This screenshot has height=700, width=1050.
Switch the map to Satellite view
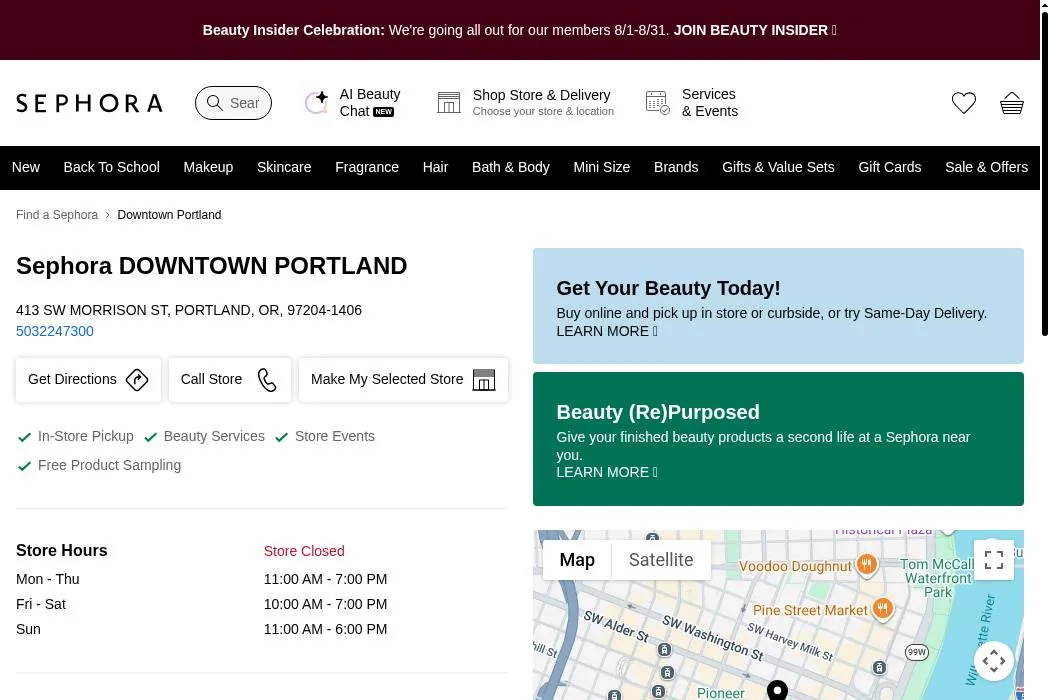pos(661,559)
